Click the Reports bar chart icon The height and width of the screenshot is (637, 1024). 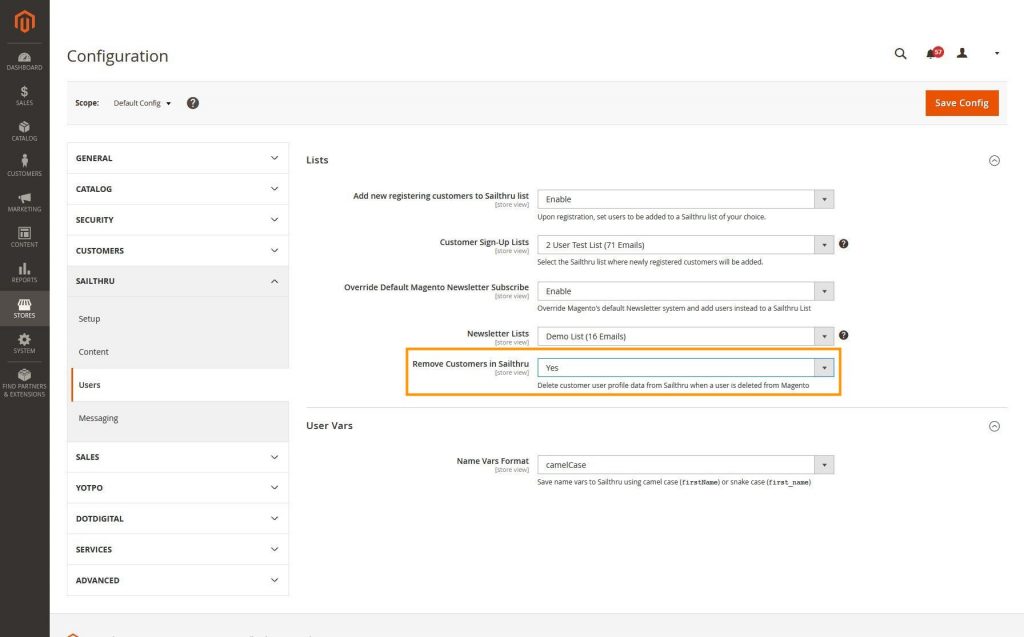point(24,272)
